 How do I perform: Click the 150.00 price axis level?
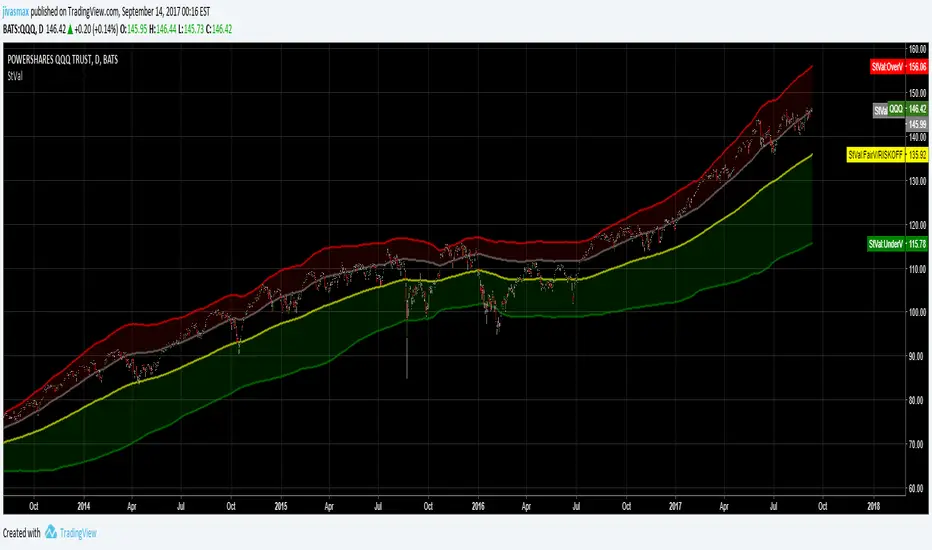tap(917, 93)
